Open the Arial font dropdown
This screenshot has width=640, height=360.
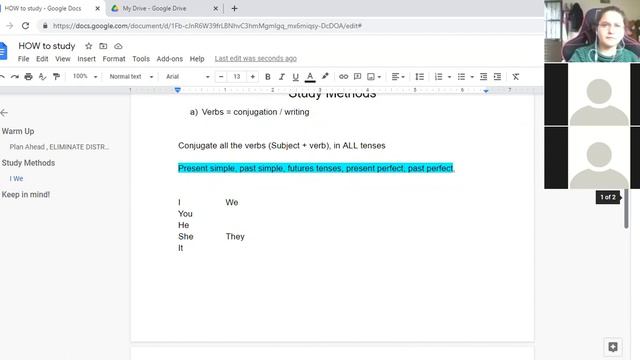pos(188,76)
